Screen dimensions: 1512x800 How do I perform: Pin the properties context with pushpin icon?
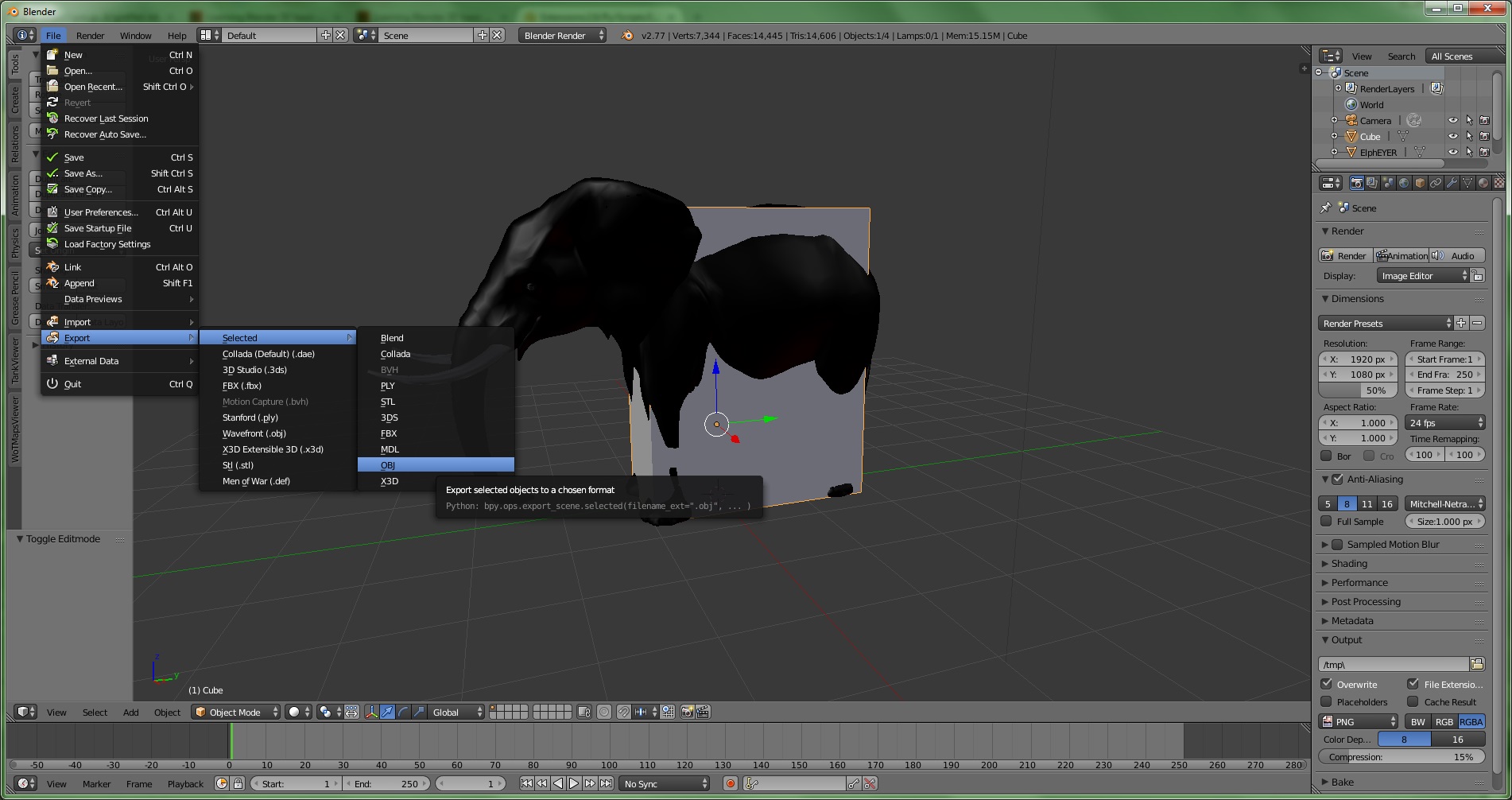pos(1325,208)
